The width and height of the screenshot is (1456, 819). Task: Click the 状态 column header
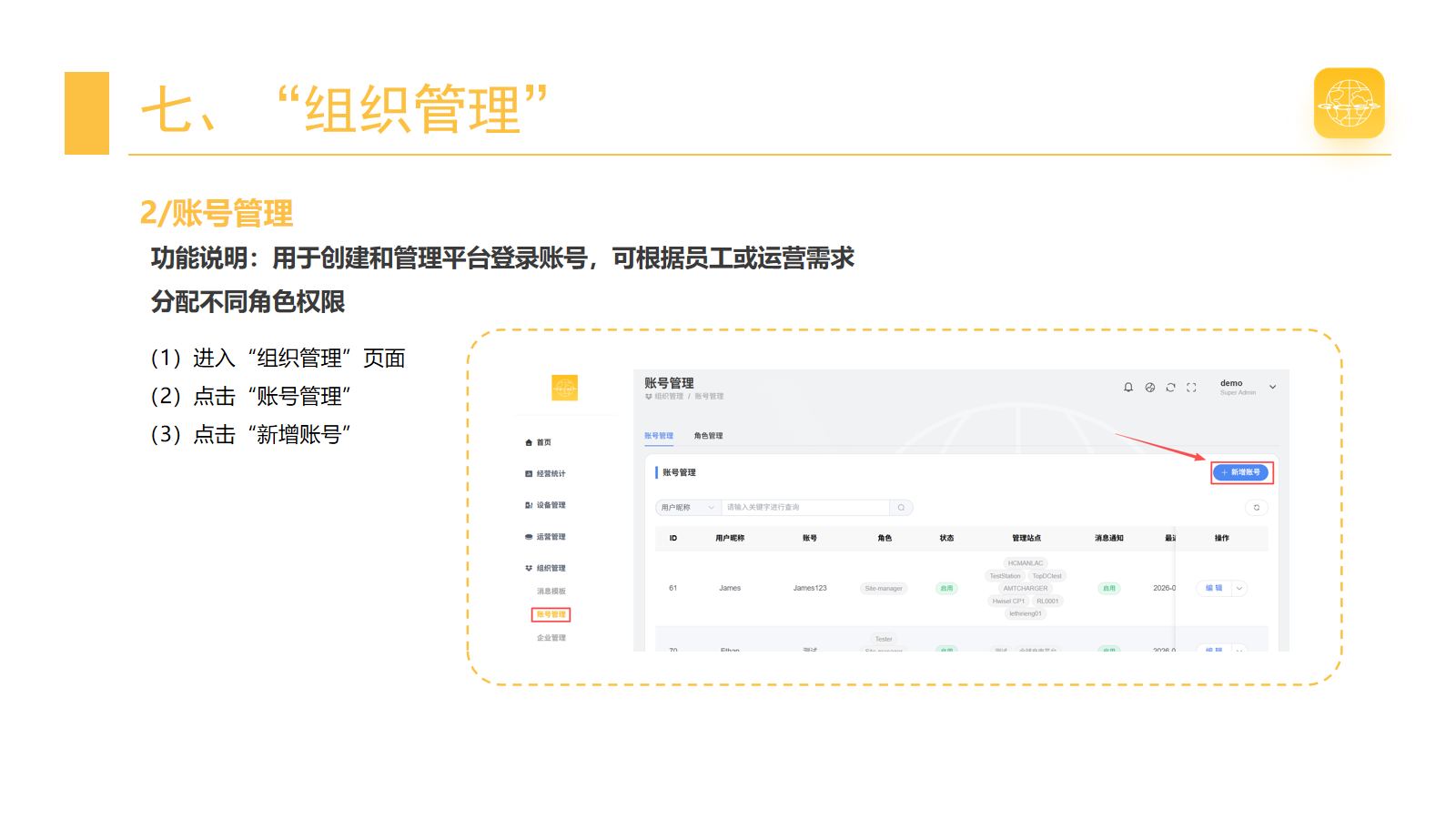coord(946,539)
